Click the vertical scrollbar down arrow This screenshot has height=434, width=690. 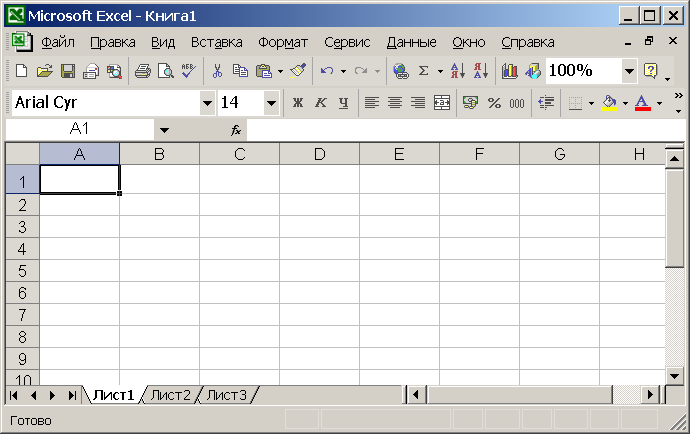point(674,376)
